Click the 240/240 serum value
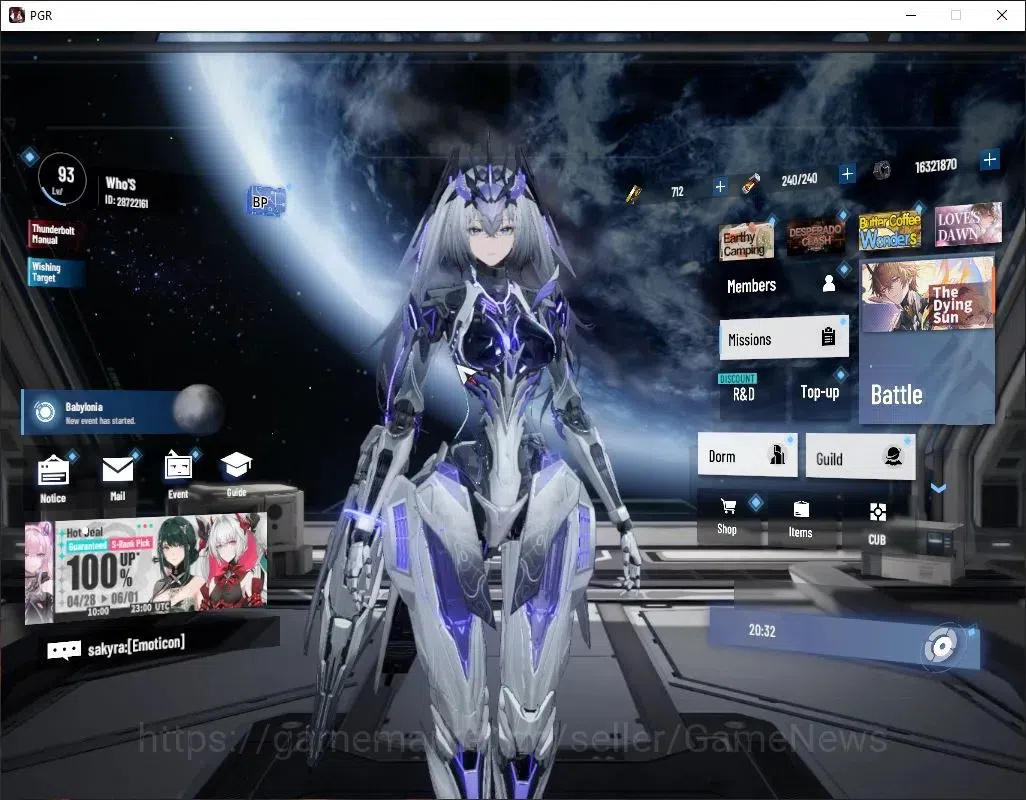This screenshot has width=1026, height=800. (799, 179)
